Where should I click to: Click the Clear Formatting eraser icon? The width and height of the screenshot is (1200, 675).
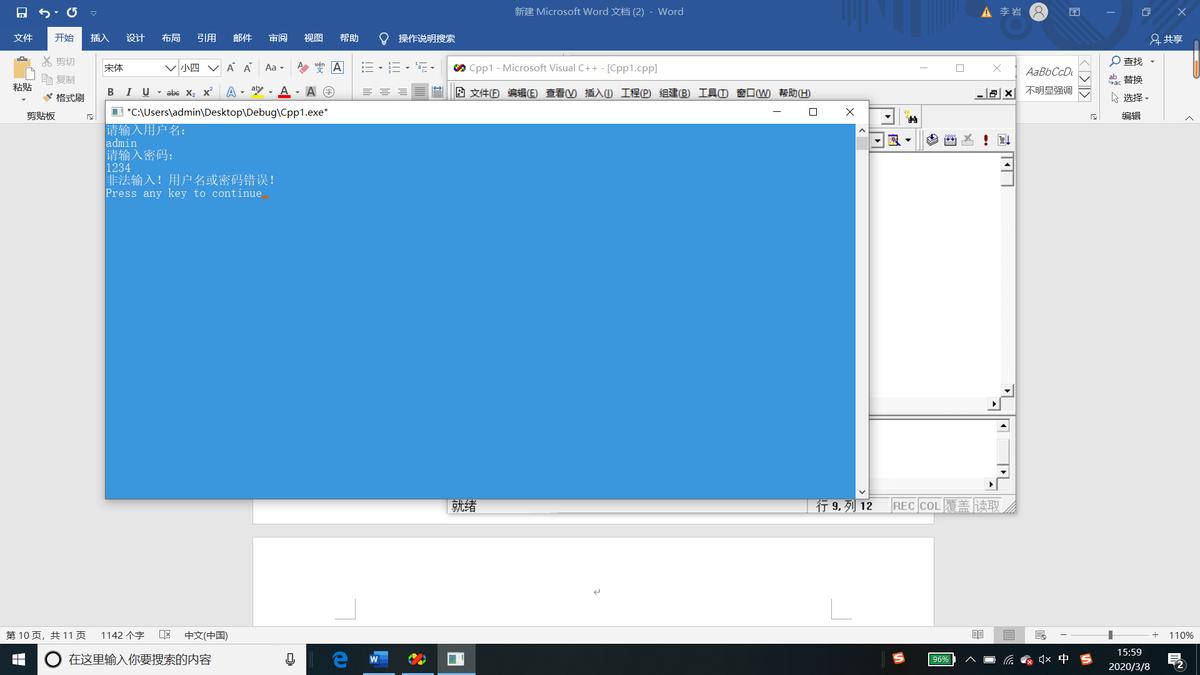pyautogui.click(x=302, y=68)
